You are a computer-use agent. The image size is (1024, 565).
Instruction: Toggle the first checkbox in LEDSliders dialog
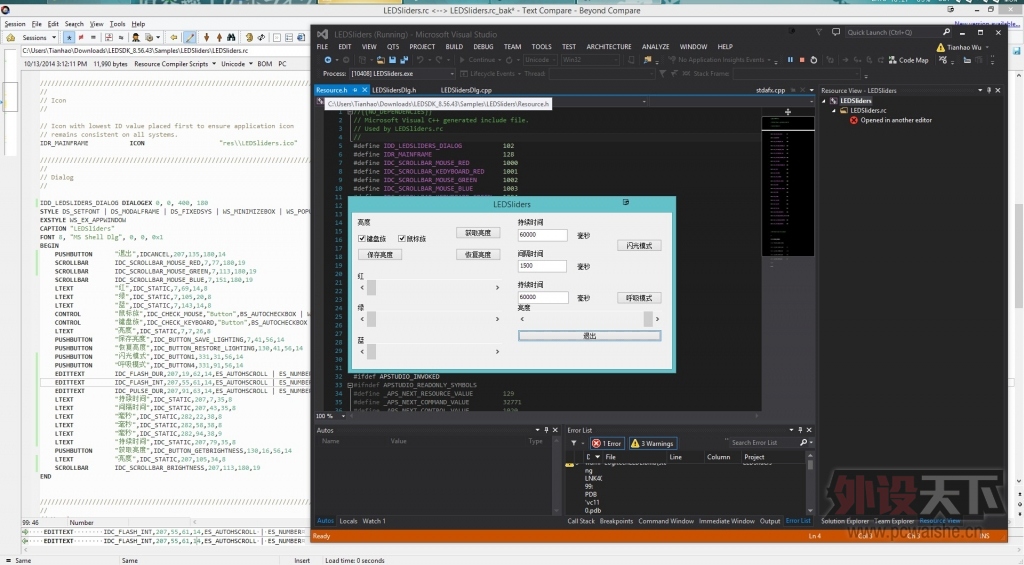362,238
